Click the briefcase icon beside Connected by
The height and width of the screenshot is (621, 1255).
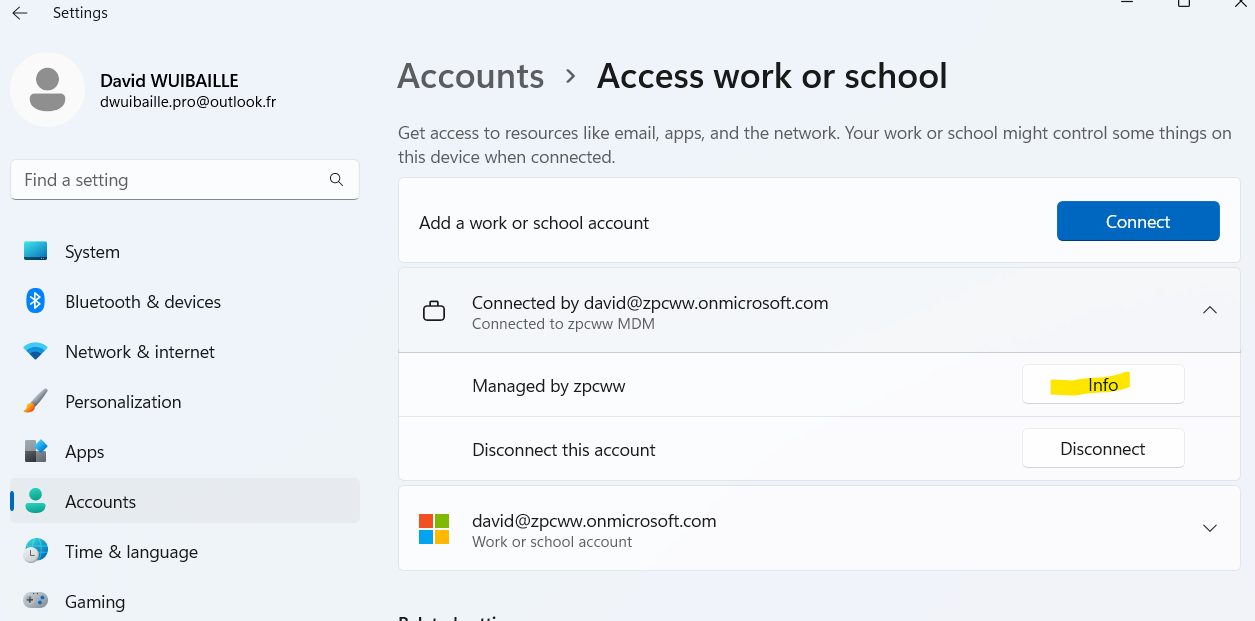(434, 312)
